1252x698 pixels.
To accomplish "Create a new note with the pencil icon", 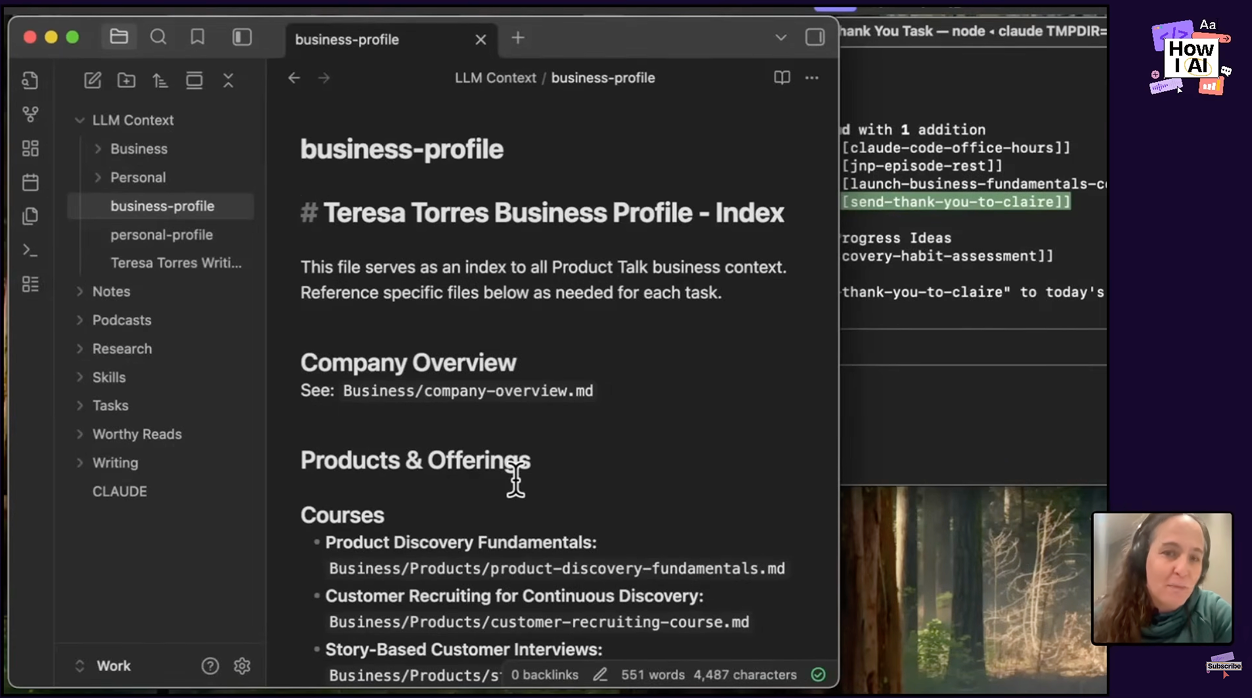I will [93, 81].
